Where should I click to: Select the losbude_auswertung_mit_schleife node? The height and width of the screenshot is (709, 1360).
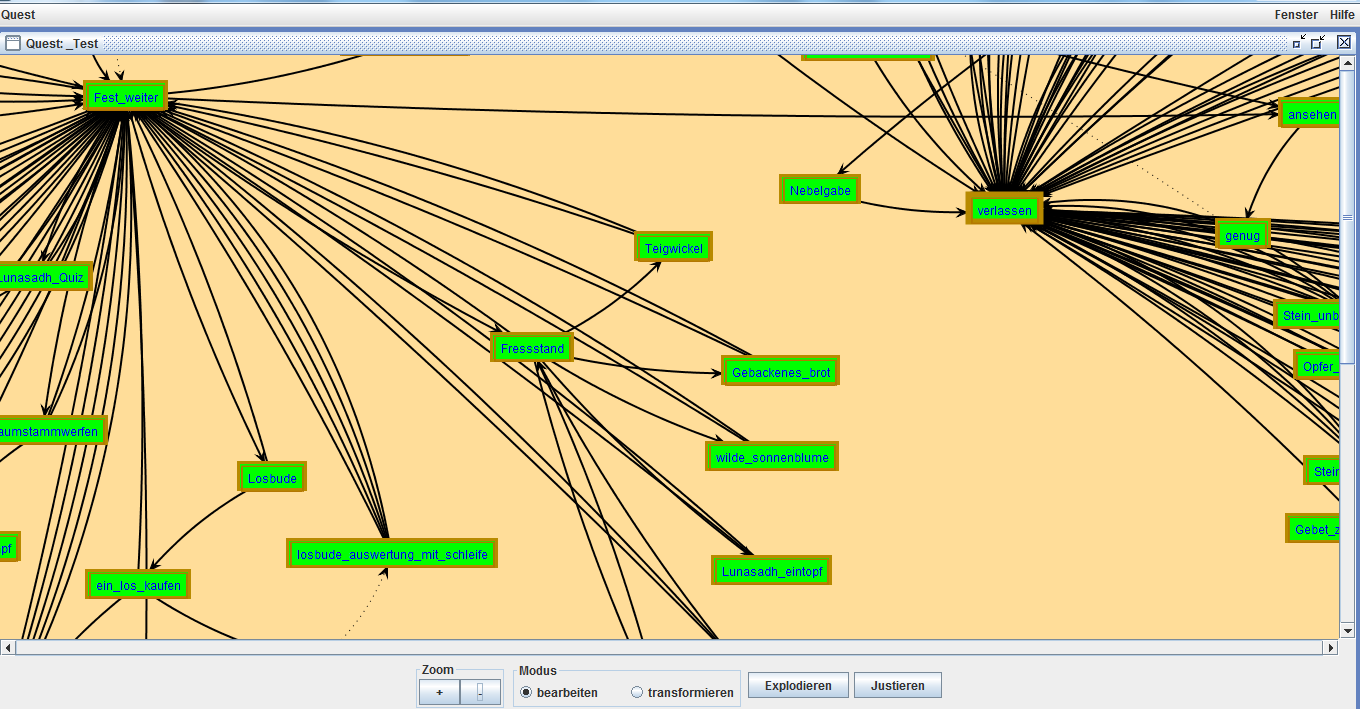point(391,553)
